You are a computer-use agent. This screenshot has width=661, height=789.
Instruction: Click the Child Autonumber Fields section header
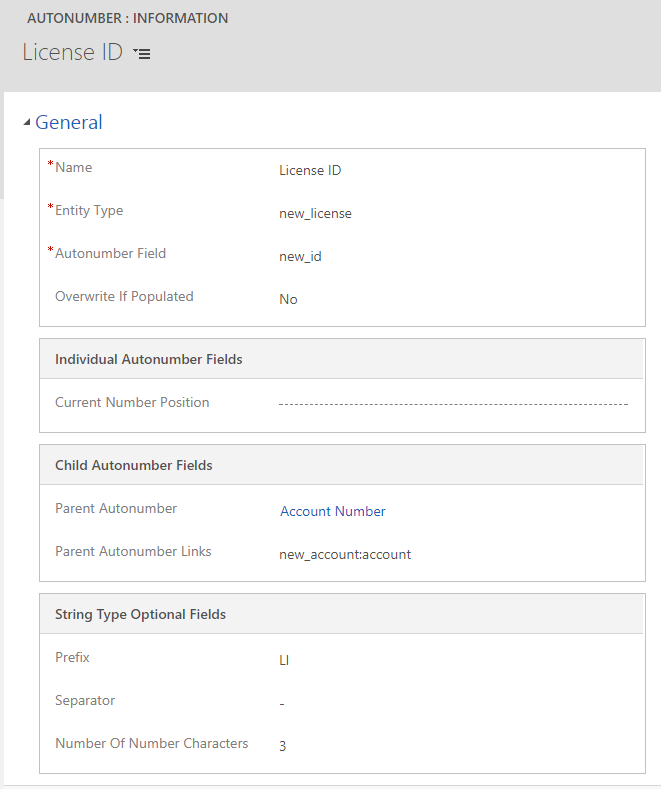click(133, 465)
